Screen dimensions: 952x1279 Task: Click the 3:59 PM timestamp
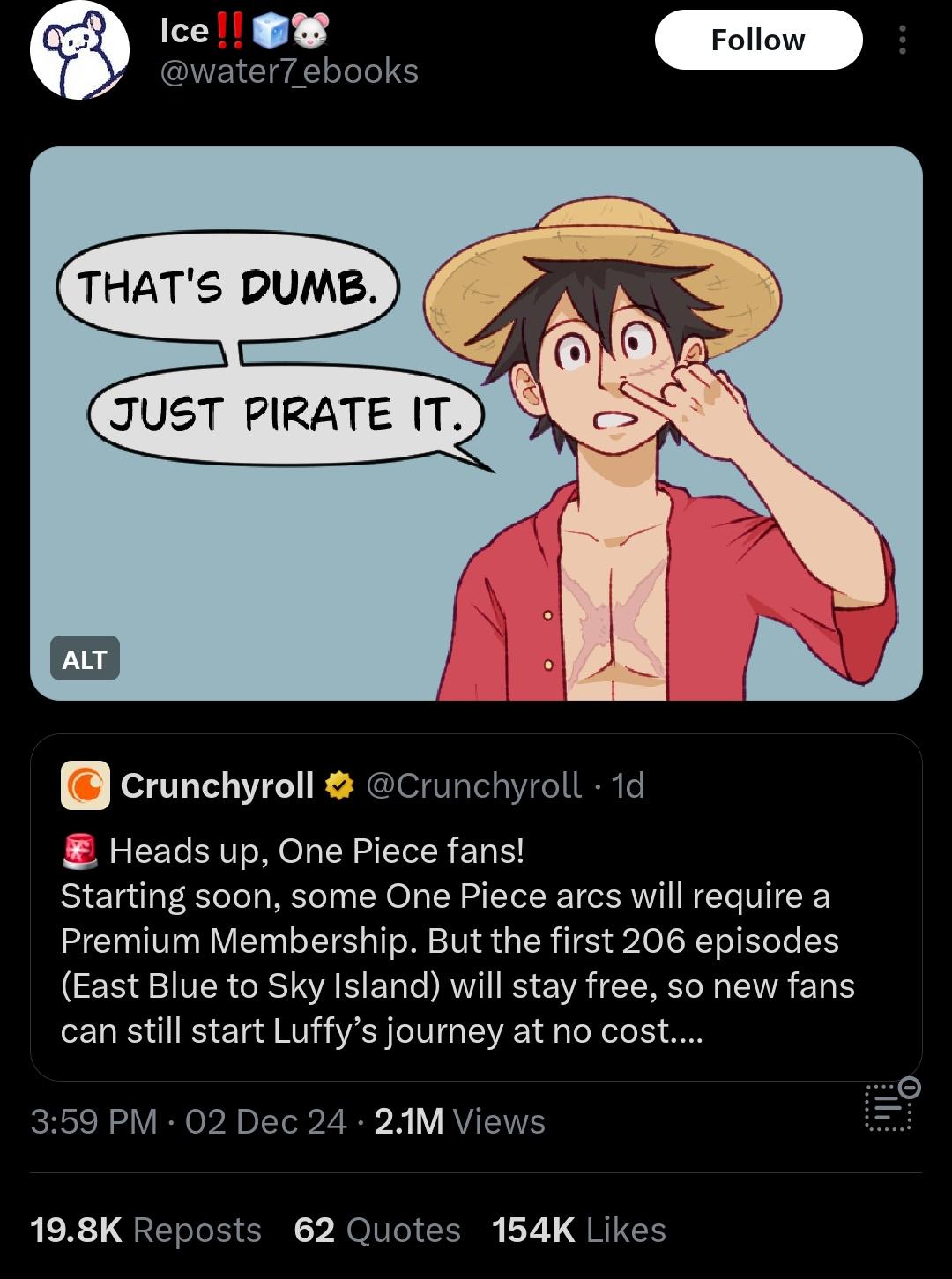coord(93,1121)
